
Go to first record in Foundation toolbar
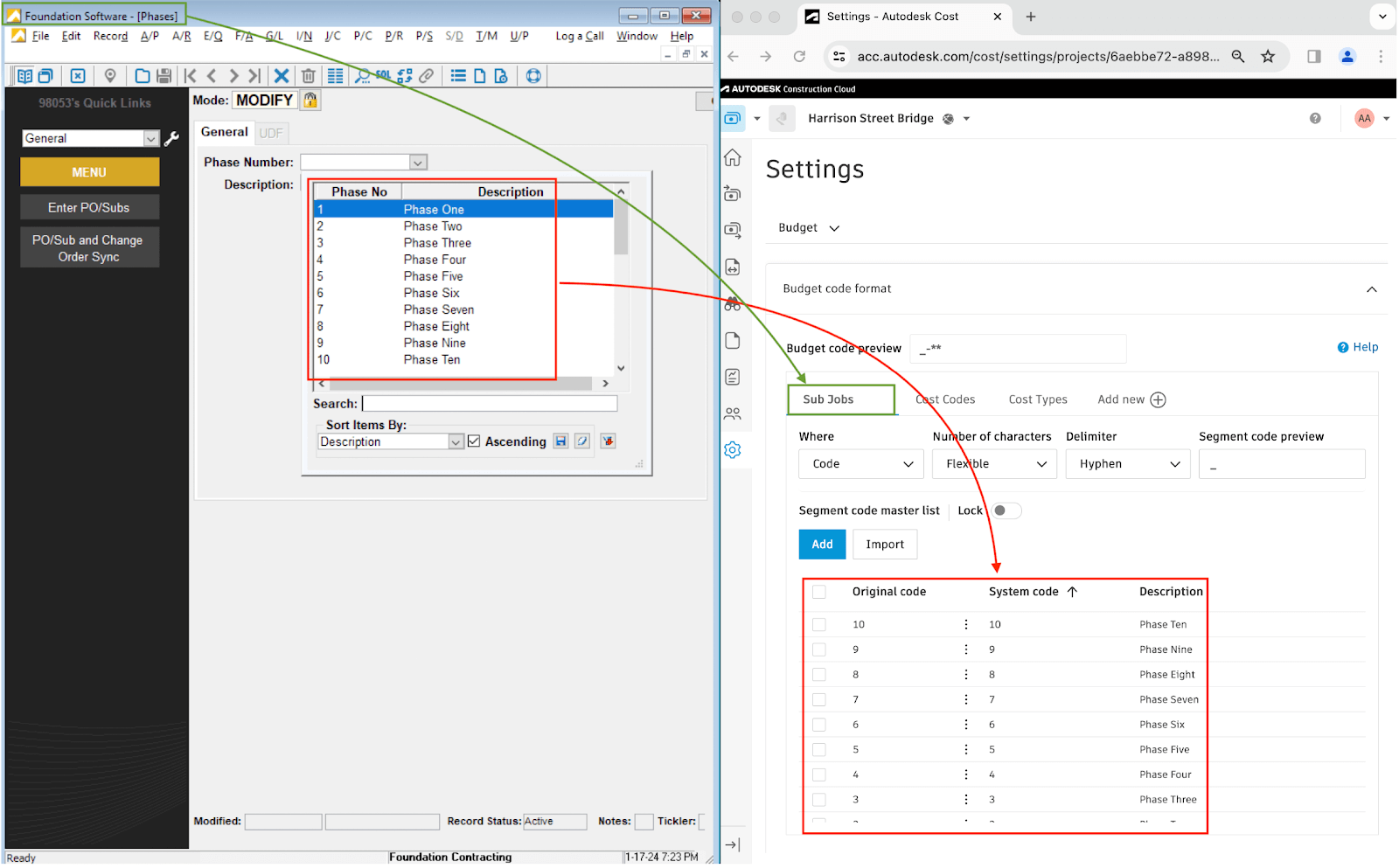tap(191, 76)
